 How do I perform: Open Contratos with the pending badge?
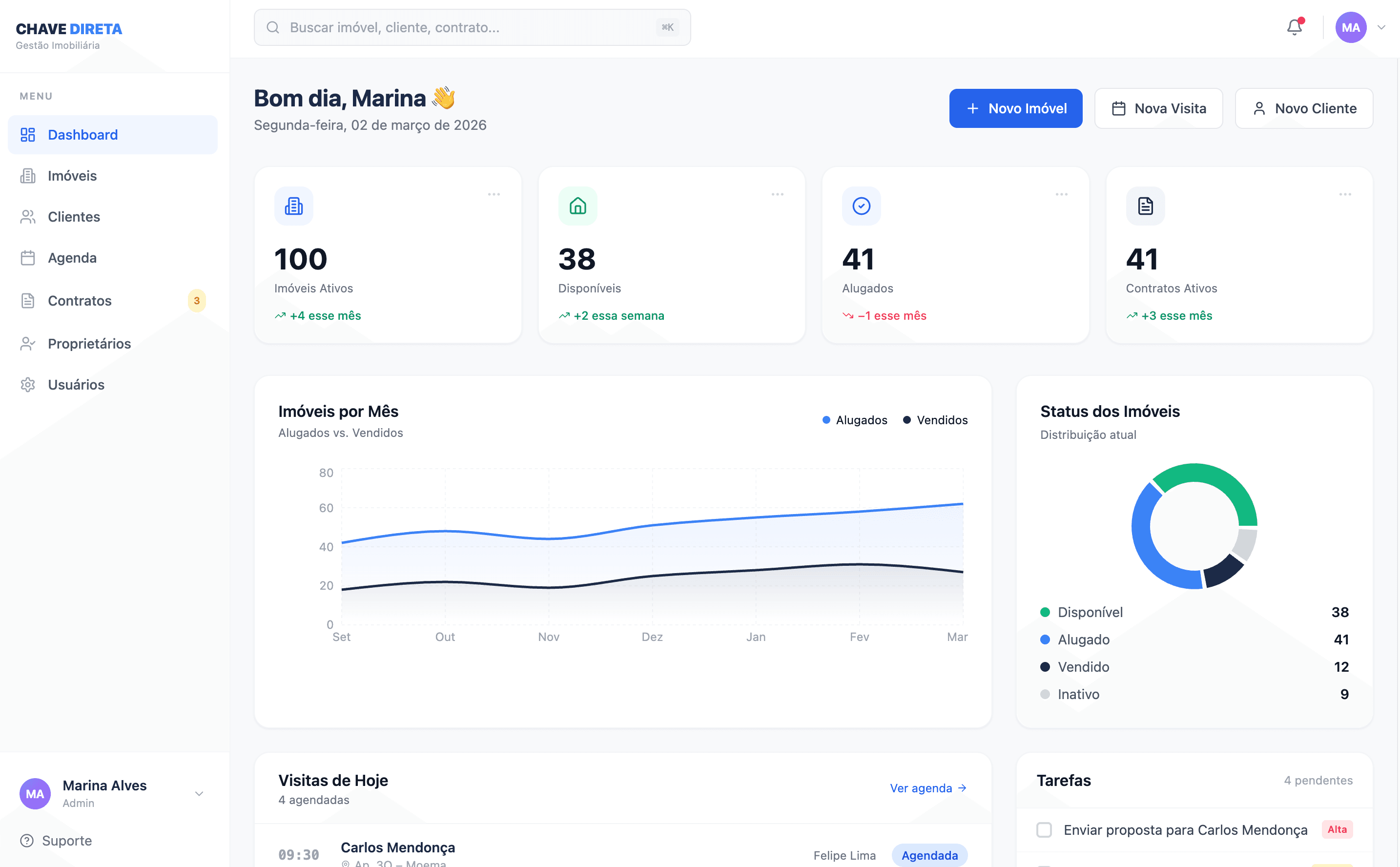(80, 300)
